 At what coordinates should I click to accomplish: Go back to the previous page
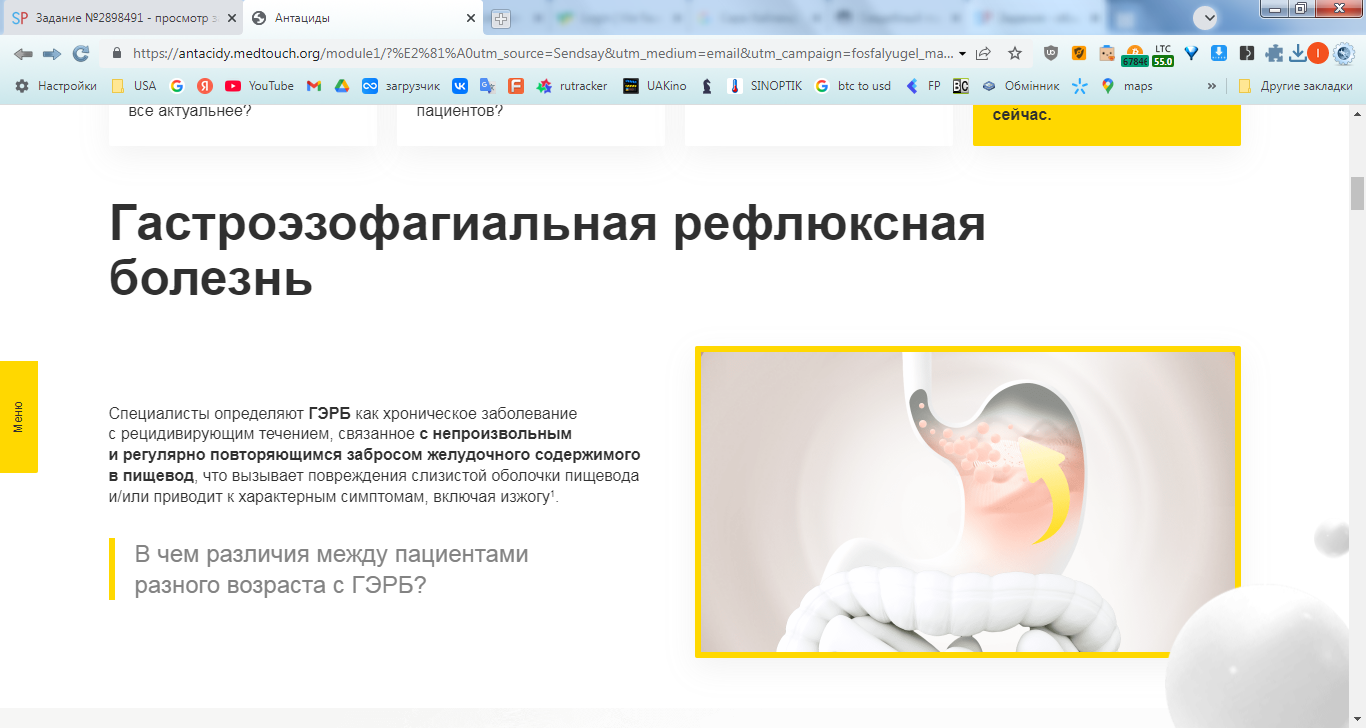tap(23, 54)
